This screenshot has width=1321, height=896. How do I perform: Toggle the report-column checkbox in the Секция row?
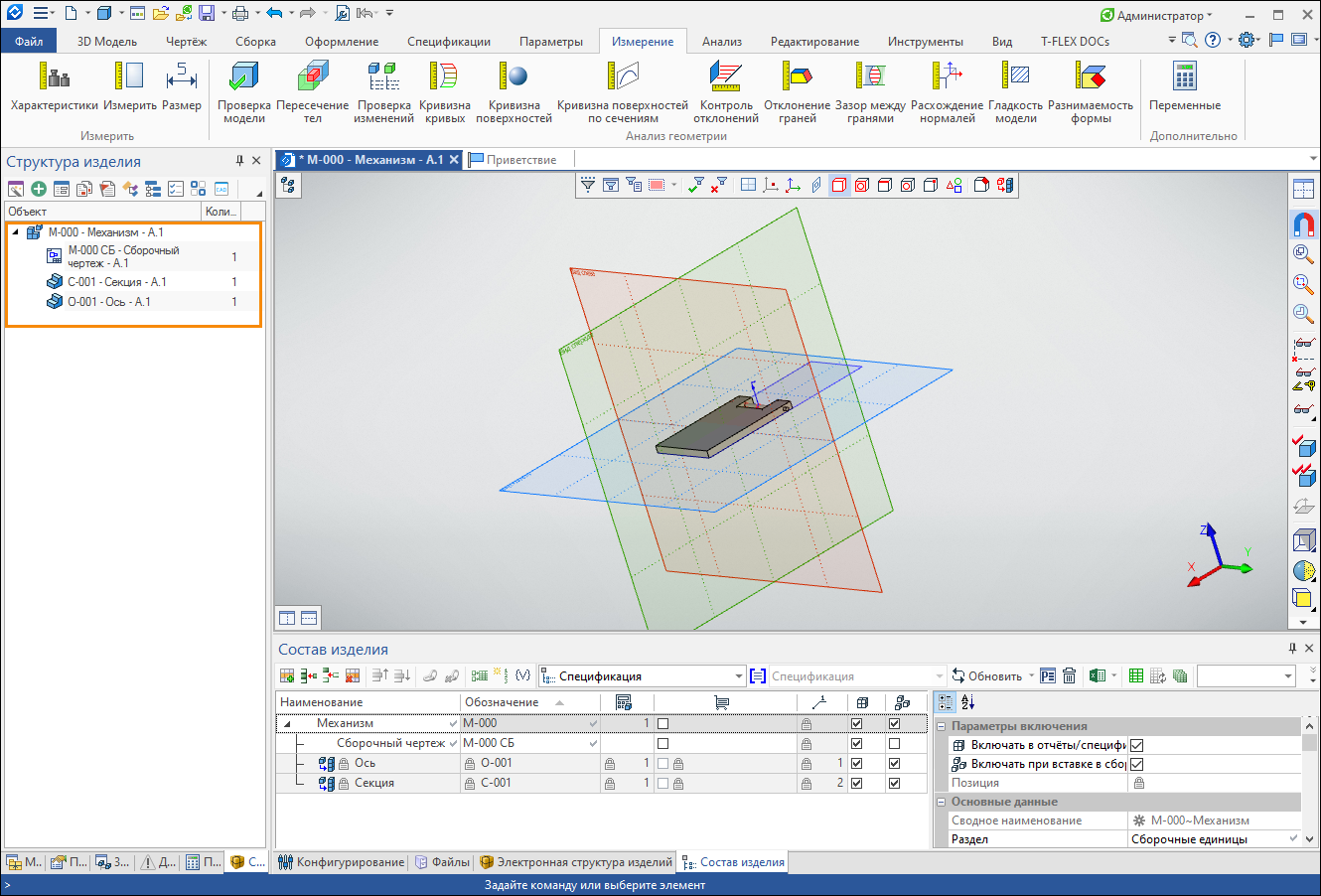click(856, 783)
